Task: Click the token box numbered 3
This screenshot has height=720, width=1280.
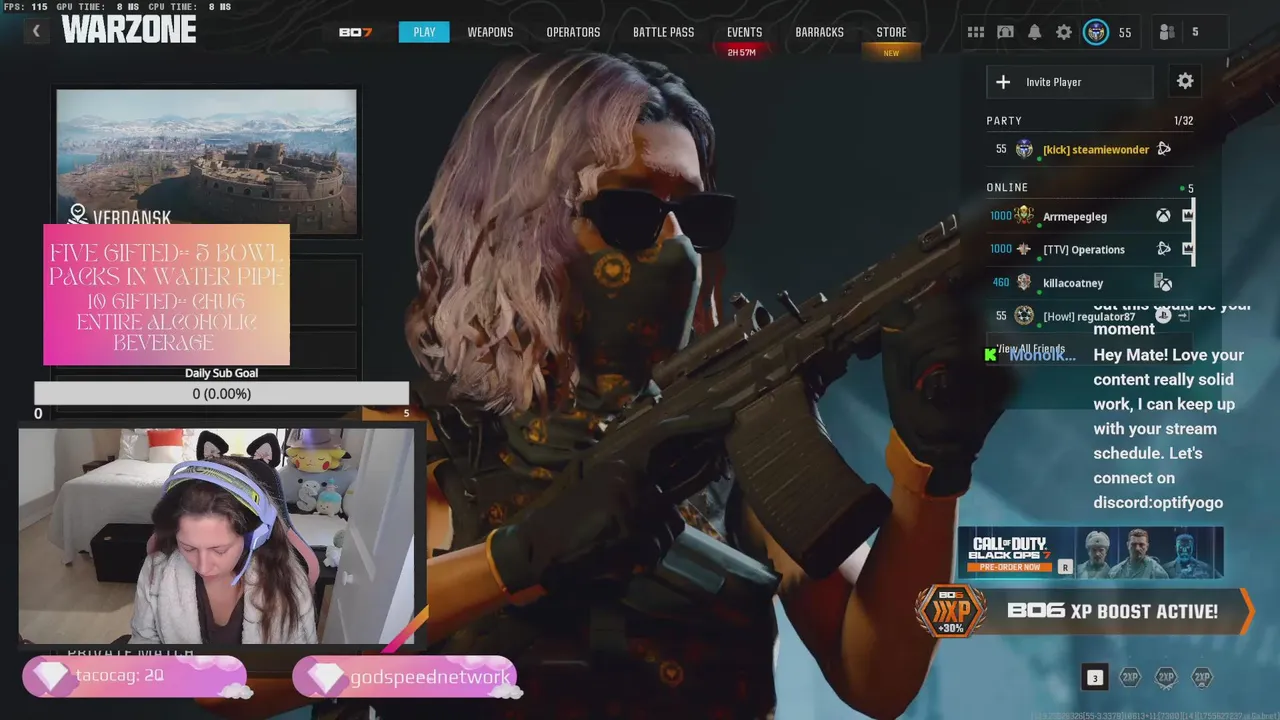Action: click(1094, 678)
